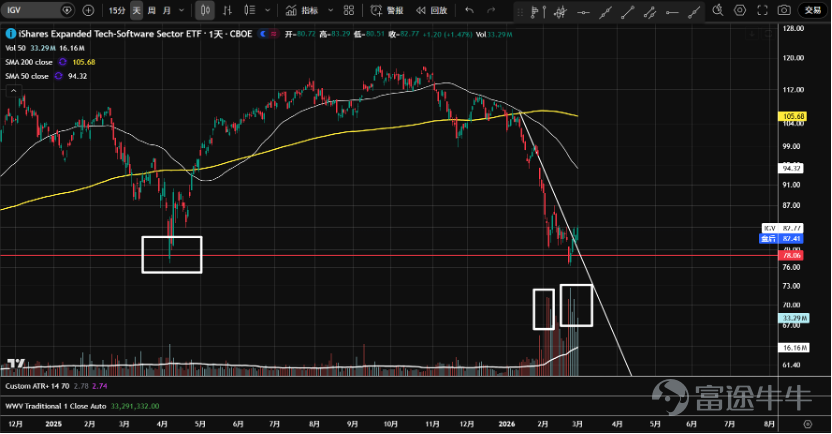Click the 16.16M volume average label
The image size is (832, 434).
coord(794,348)
